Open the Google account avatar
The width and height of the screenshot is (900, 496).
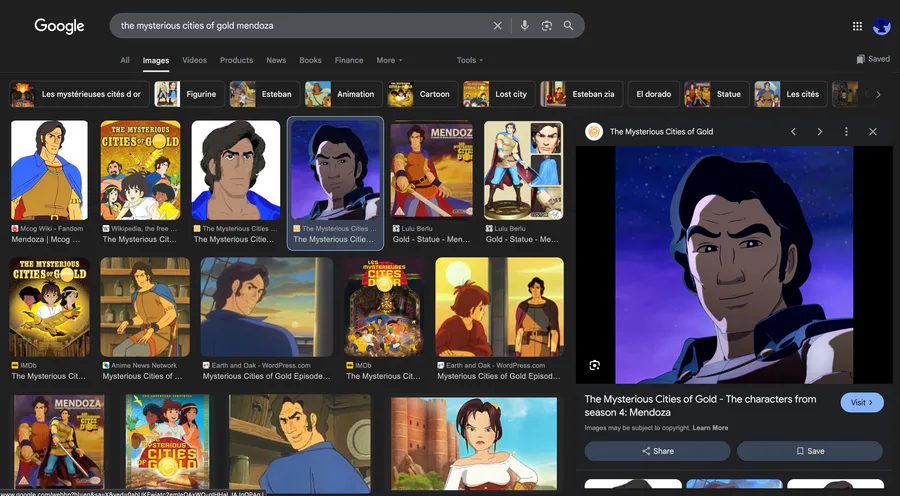click(881, 26)
